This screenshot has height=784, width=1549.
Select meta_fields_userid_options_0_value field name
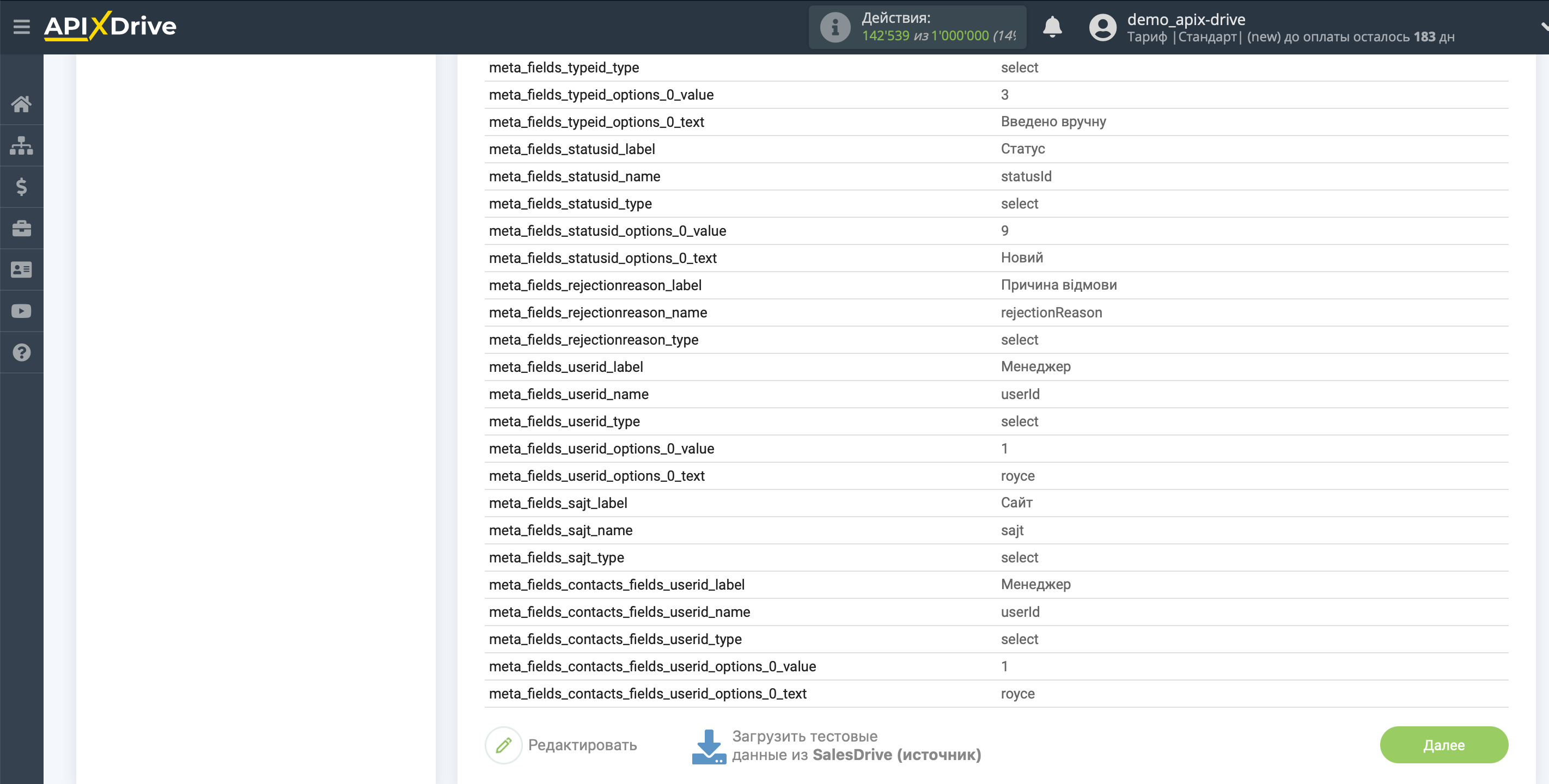click(601, 448)
